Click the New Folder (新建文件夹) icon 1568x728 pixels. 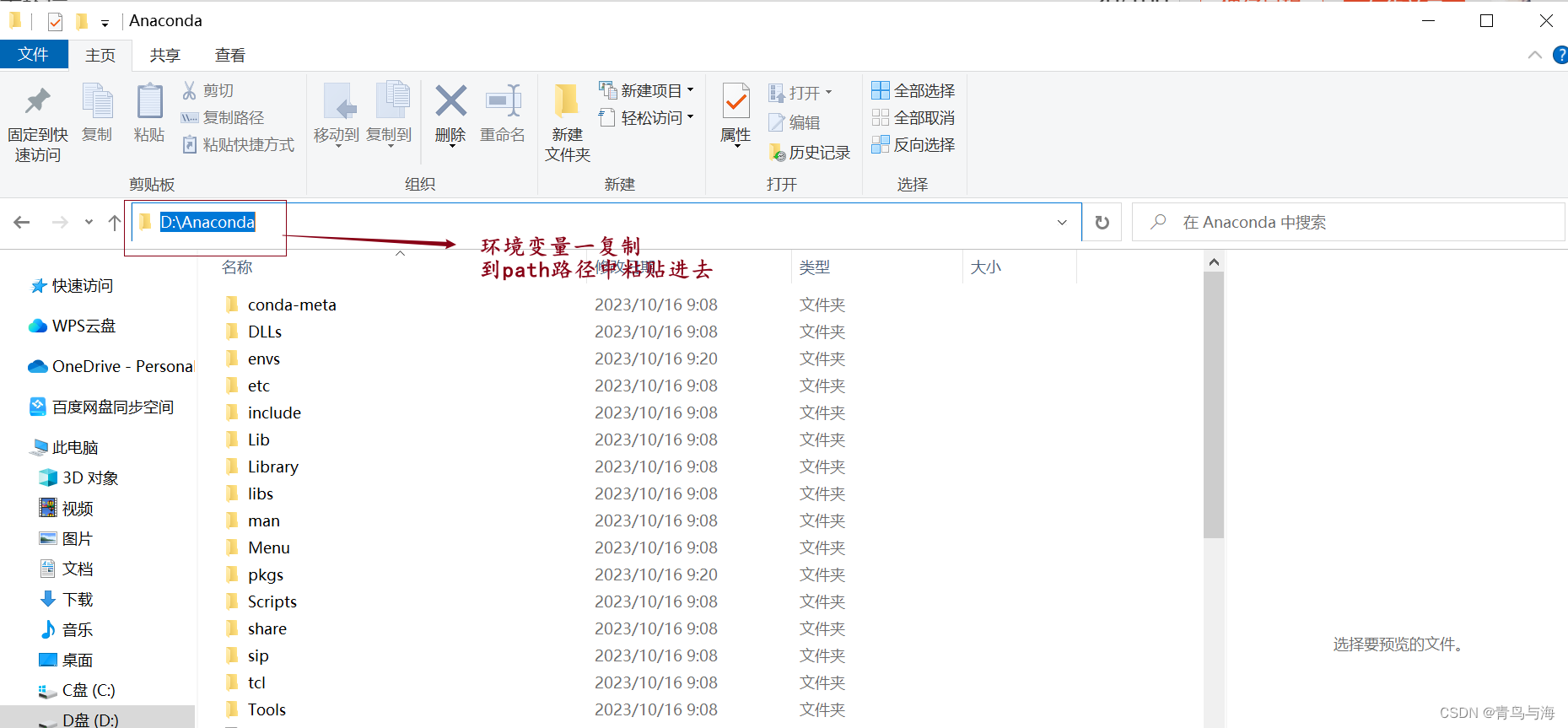pyautogui.click(x=566, y=102)
